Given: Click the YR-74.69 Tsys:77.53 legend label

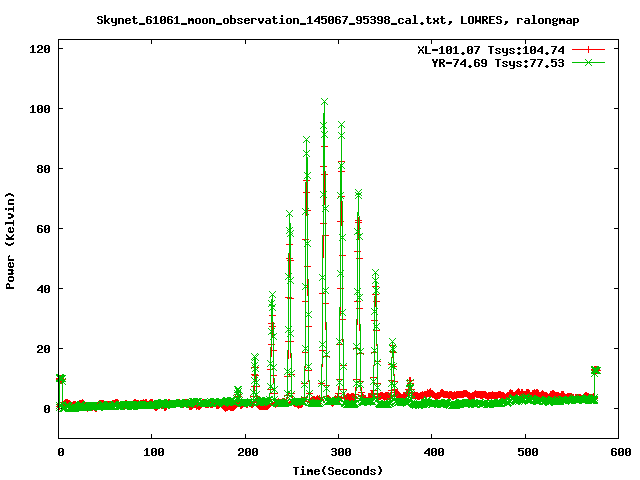Looking at the screenshot, I should (498, 63).
